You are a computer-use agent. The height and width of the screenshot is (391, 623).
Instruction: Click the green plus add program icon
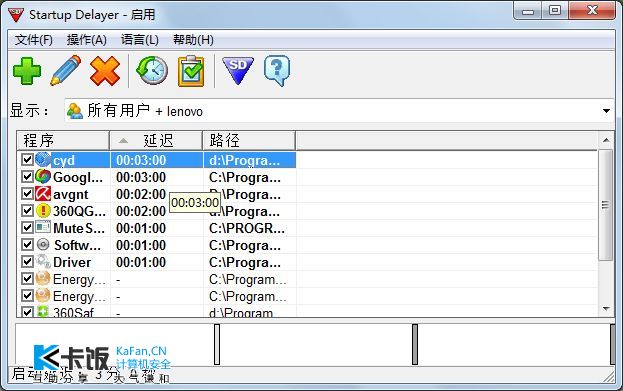coord(27,71)
